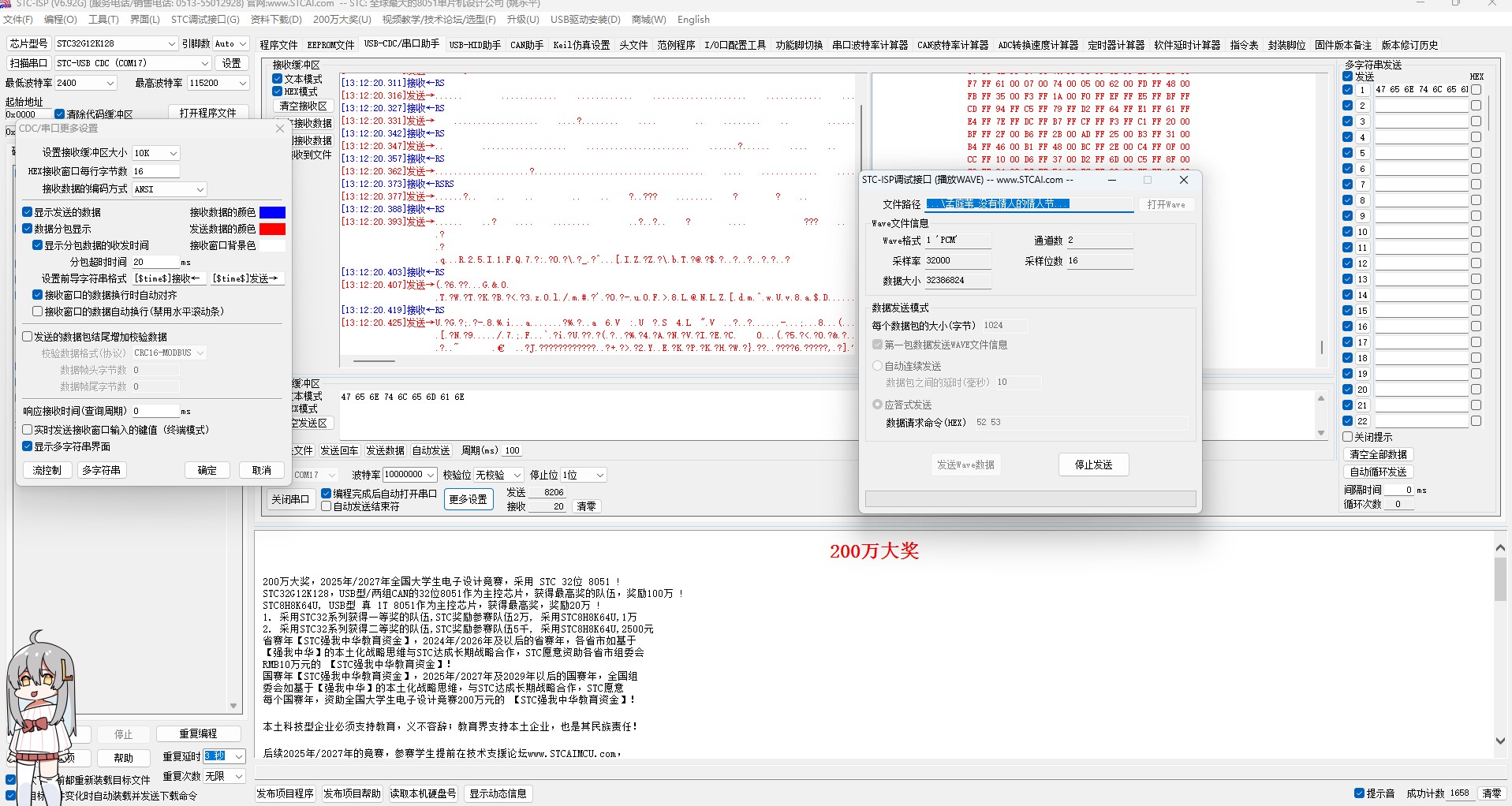Switch to 程序文件 tab
The width and height of the screenshot is (1512, 806).
pyautogui.click(x=278, y=45)
